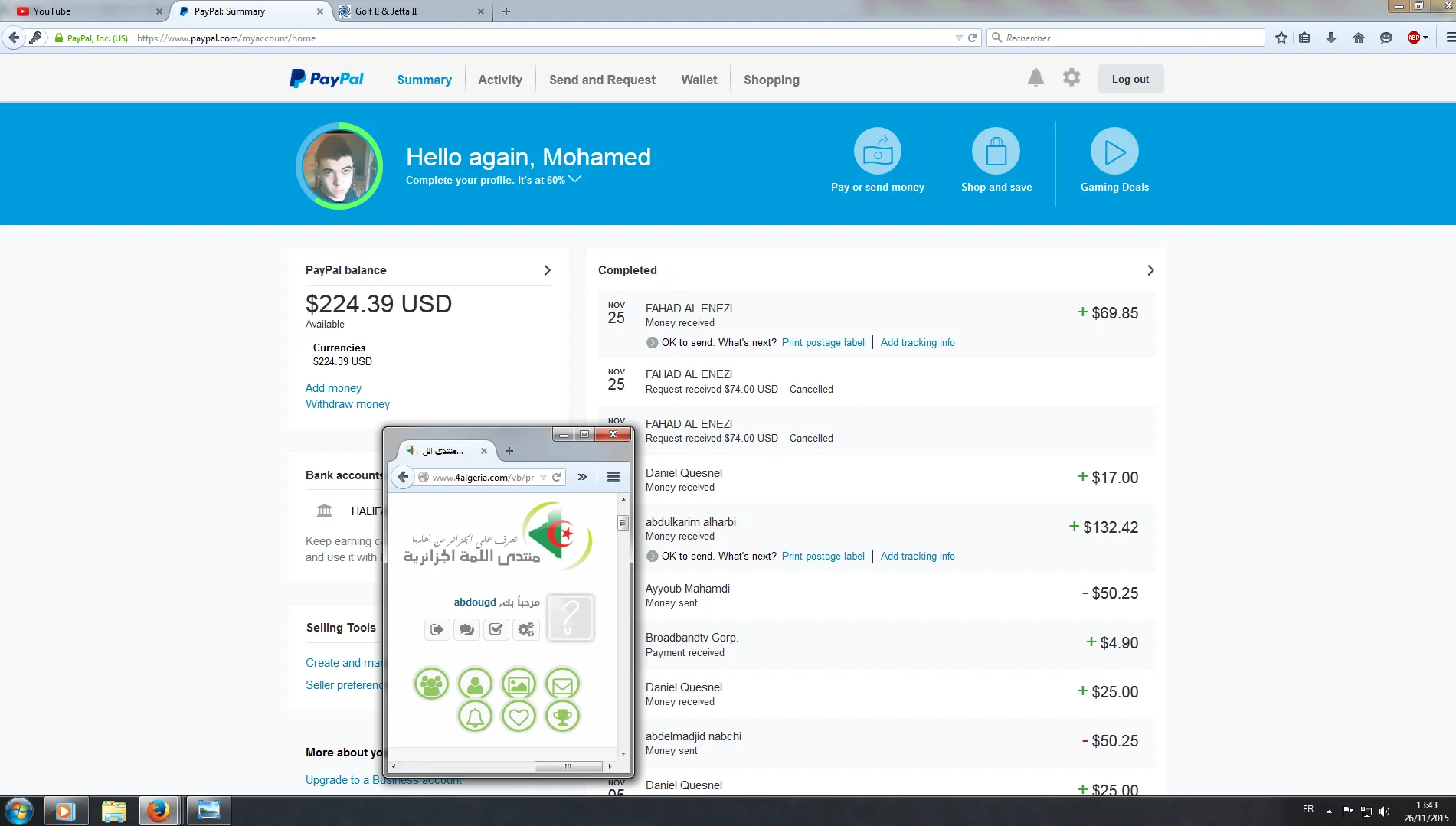
Task: Click the Gaming Deals play icon
Action: click(1114, 152)
